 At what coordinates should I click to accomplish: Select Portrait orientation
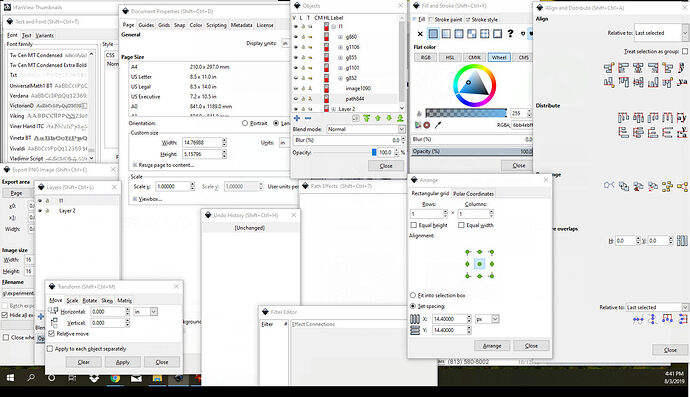click(245, 123)
